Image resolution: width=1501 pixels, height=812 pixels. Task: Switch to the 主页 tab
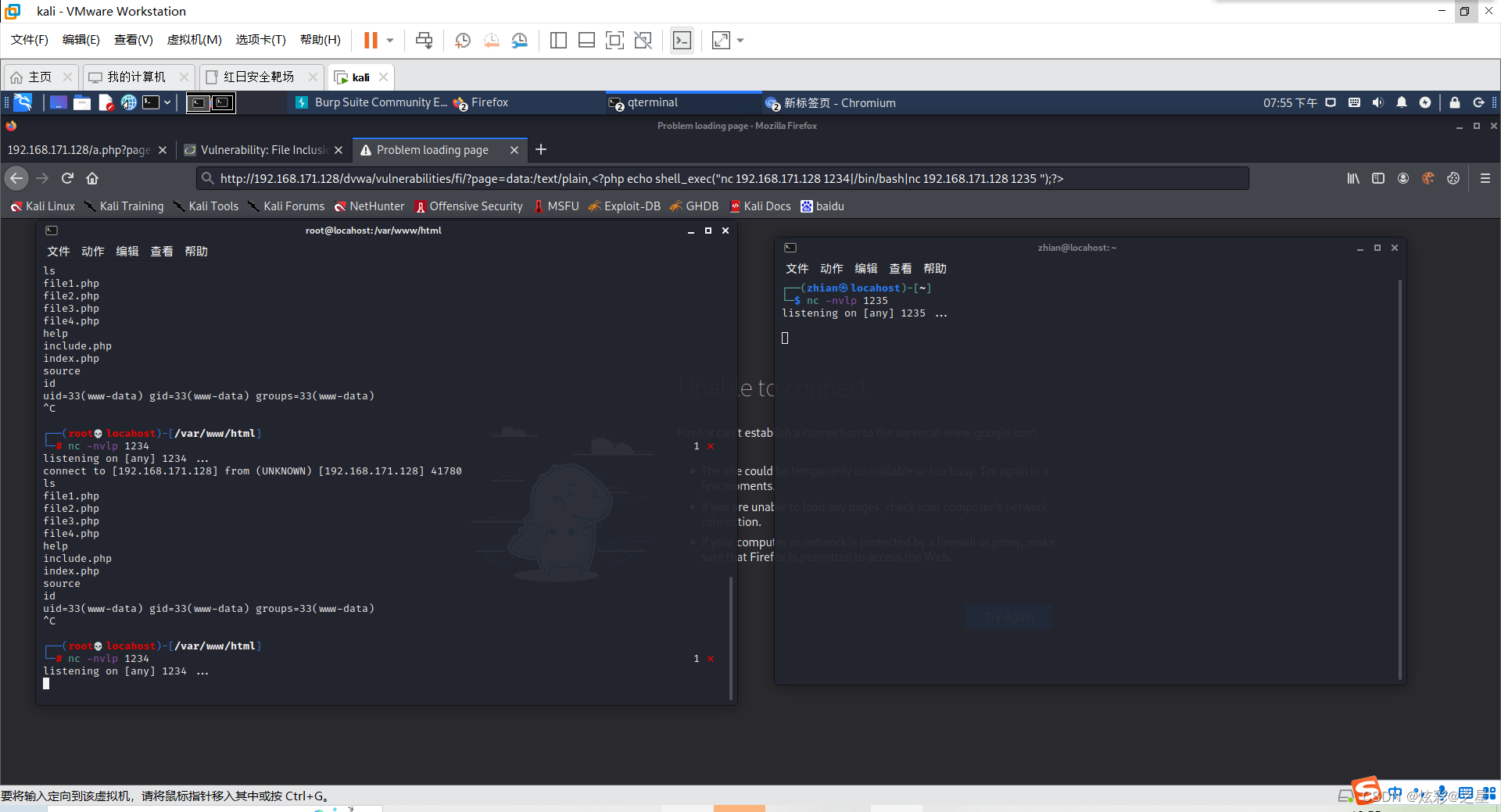40,77
